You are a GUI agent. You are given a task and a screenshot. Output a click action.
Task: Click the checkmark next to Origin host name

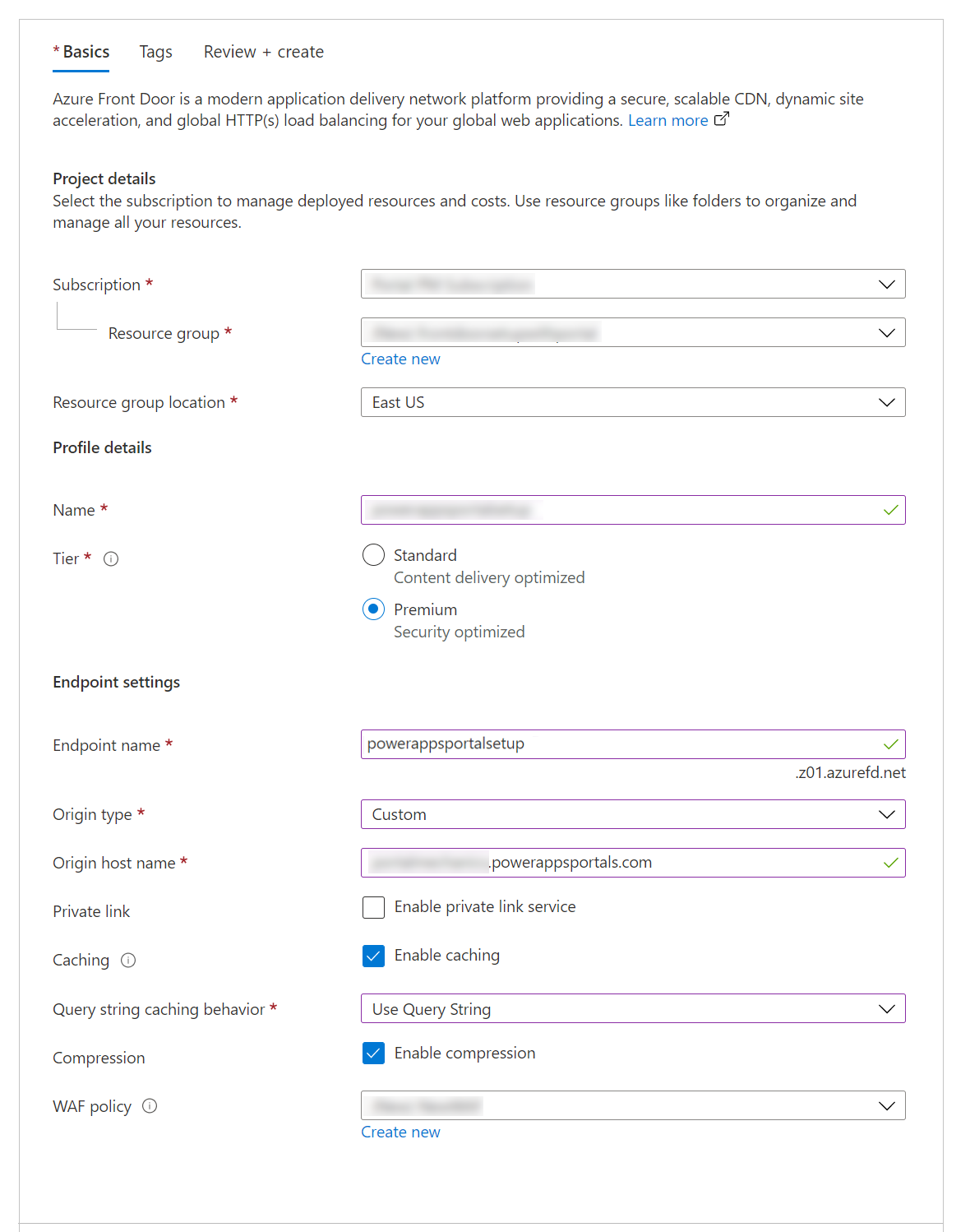click(890, 863)
